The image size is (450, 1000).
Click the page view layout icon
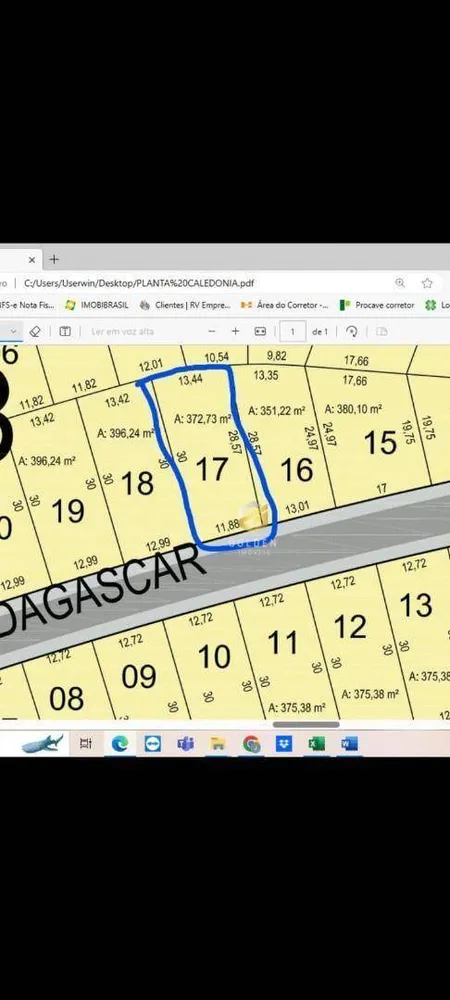coord(382,331)
